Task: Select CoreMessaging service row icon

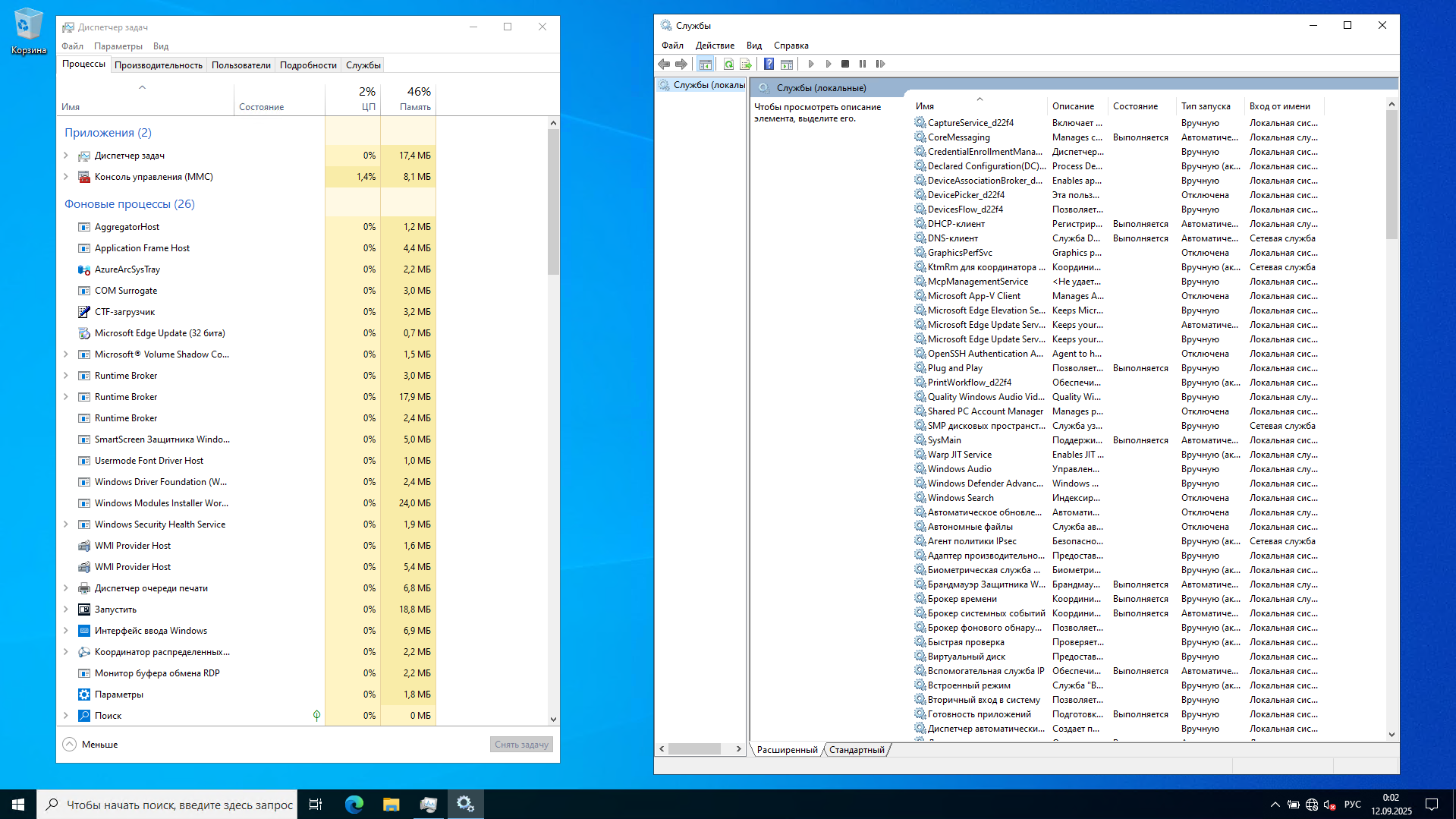Action: tap(920, 137)
